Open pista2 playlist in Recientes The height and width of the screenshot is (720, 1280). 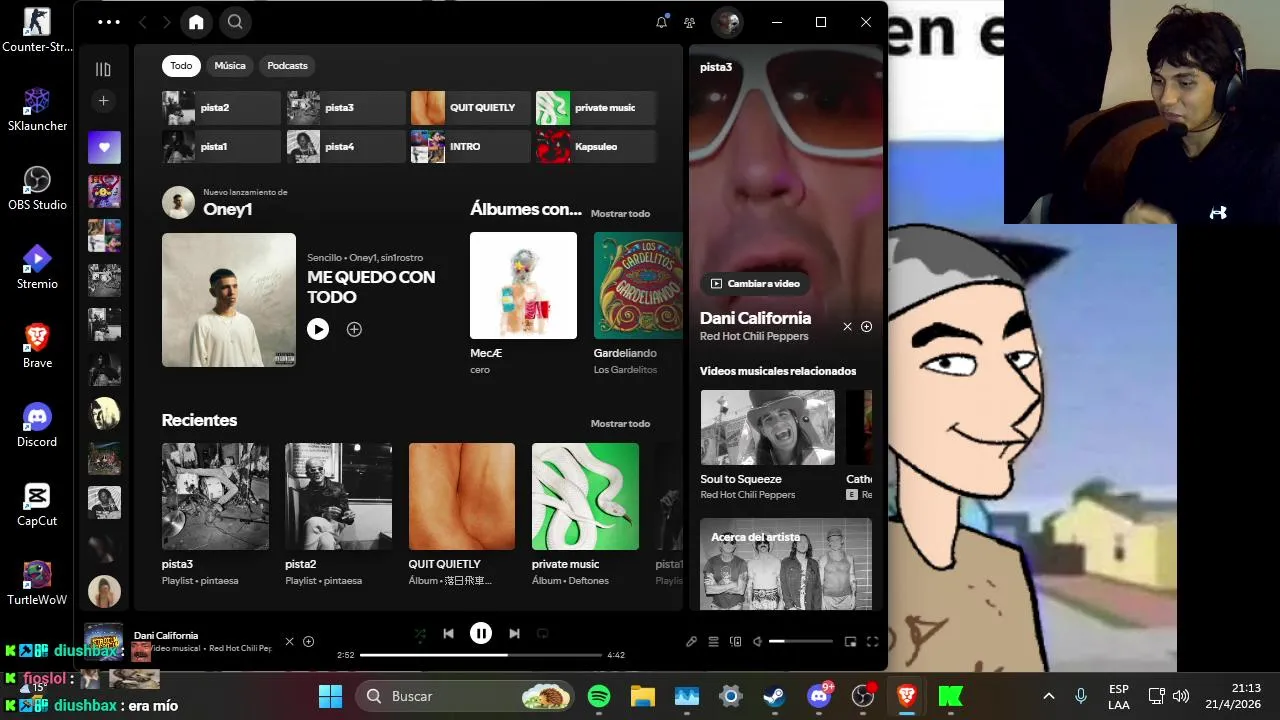click(x=338, y=497)
